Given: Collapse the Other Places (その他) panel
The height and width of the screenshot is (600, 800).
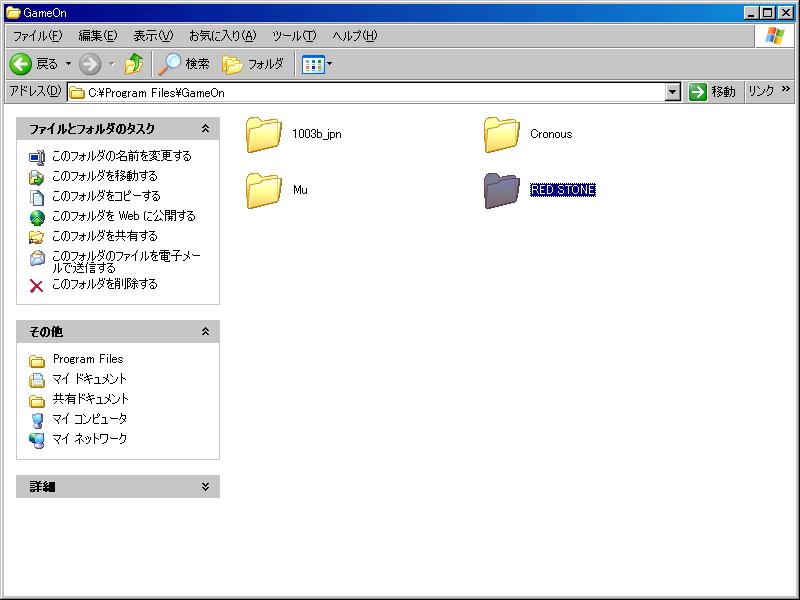Looking at the screenshot, I should click(205, 332).
